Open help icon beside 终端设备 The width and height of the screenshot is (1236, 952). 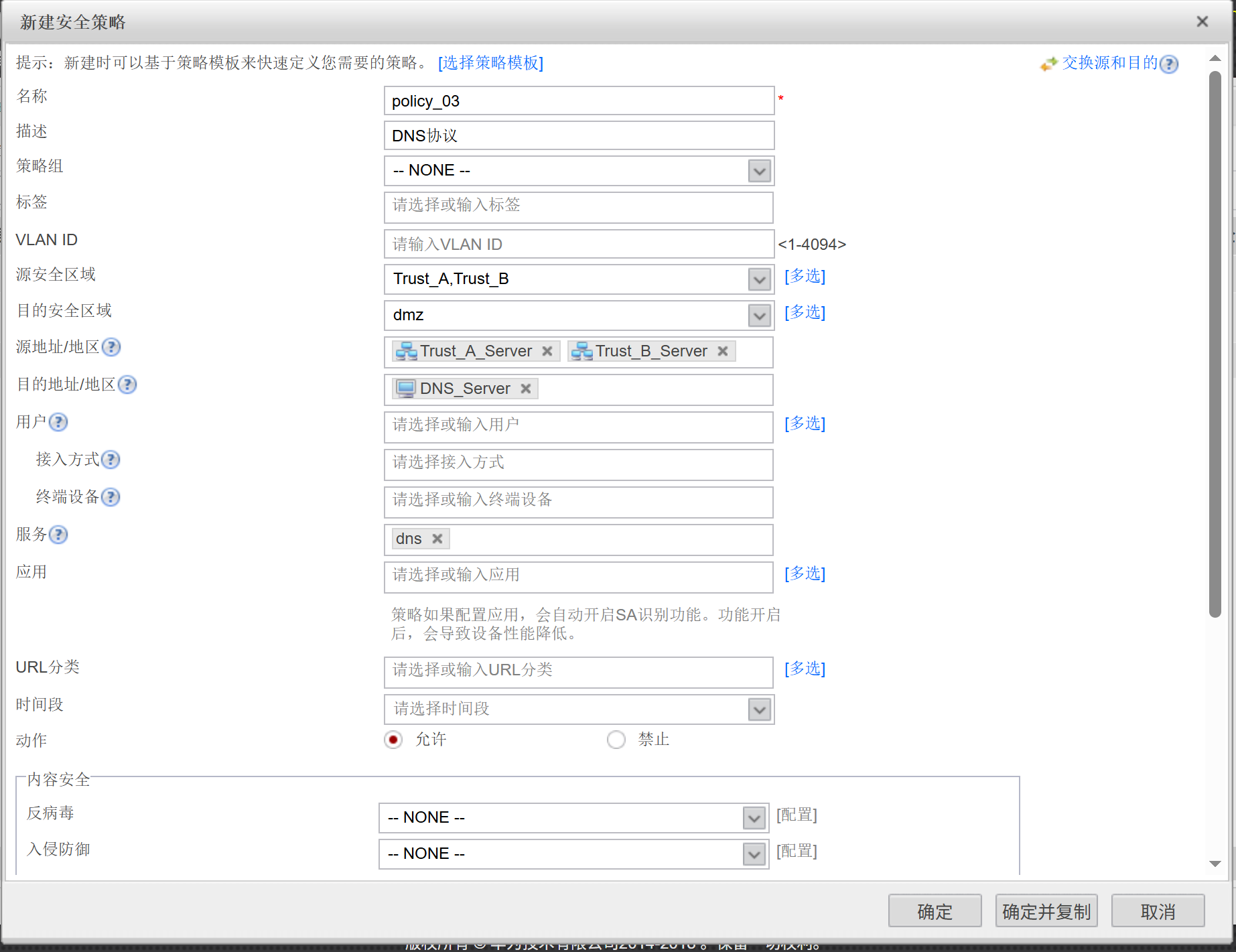point(111,497)
